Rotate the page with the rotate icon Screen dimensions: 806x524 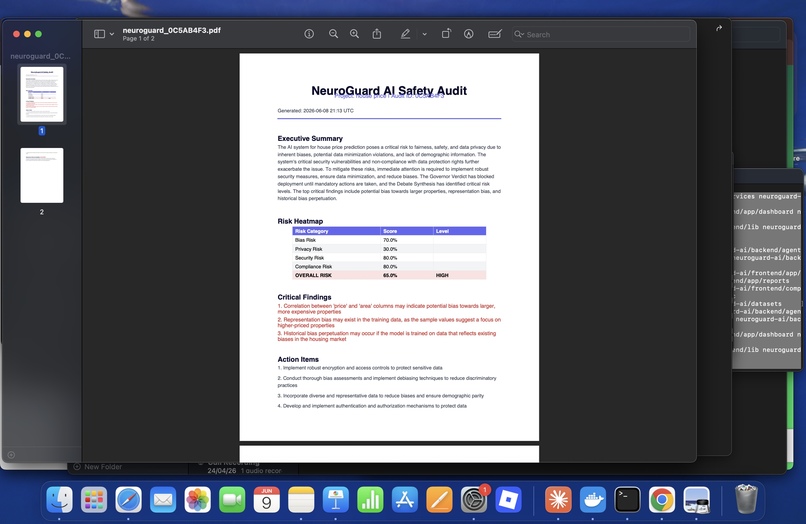pyautogui.click(x=446, y=34)
